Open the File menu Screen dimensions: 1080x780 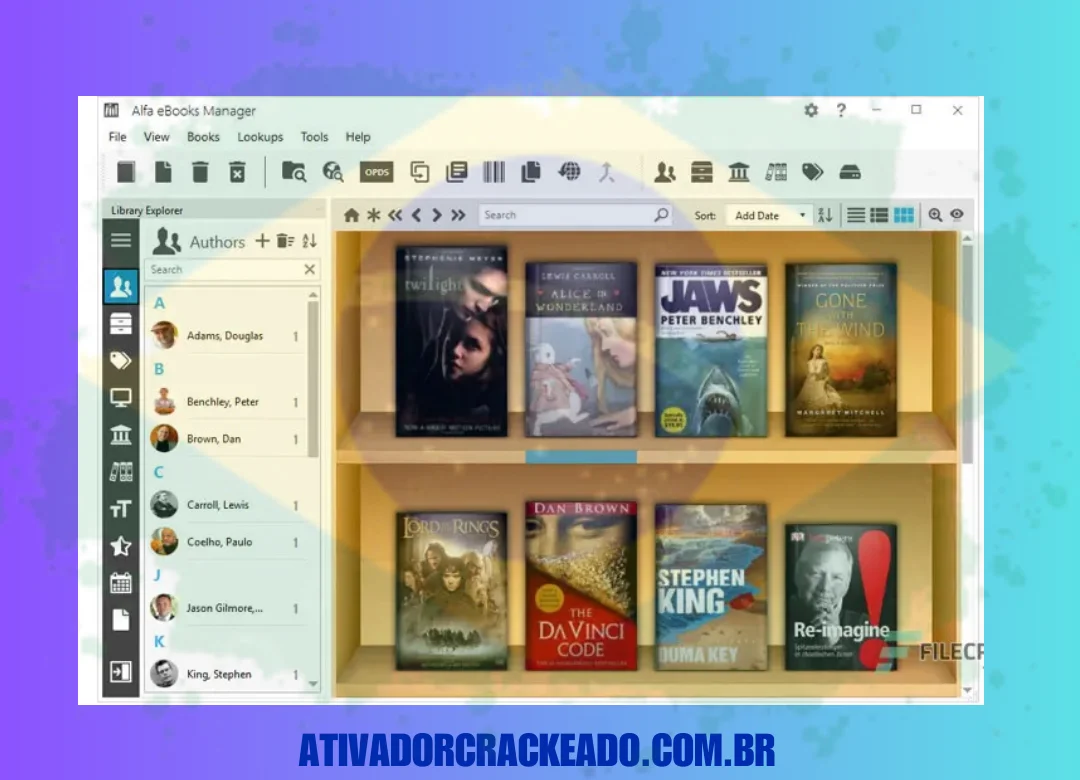click(118, 137)
